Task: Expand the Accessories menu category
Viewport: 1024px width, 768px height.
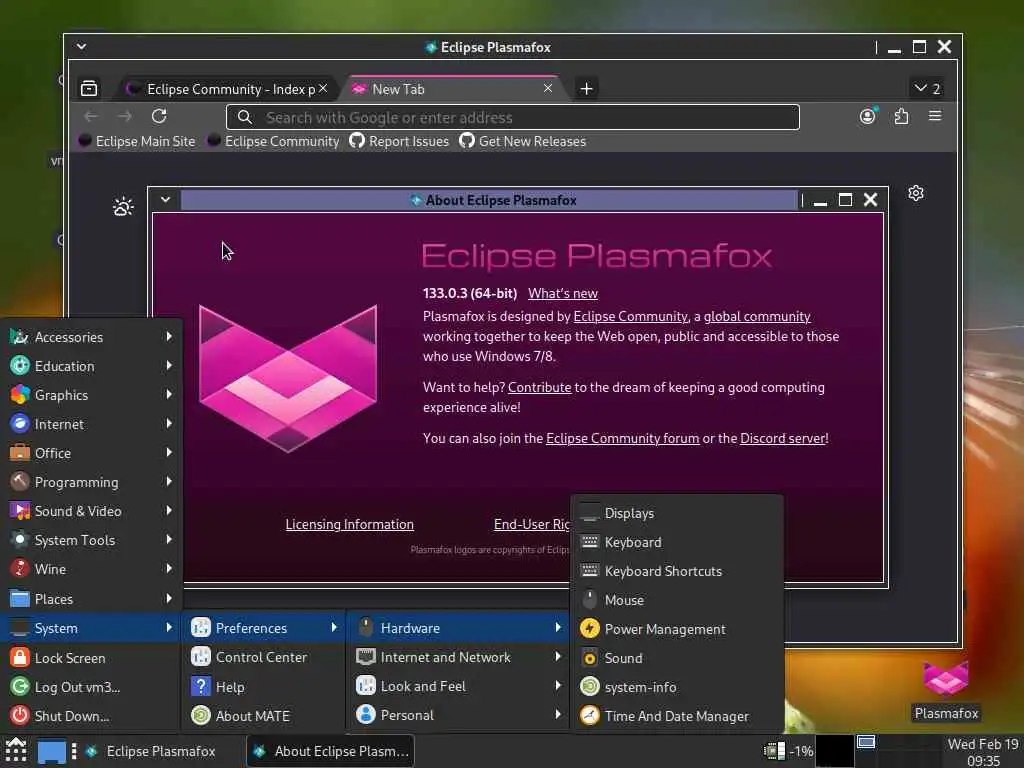Action: pos(91,337)
